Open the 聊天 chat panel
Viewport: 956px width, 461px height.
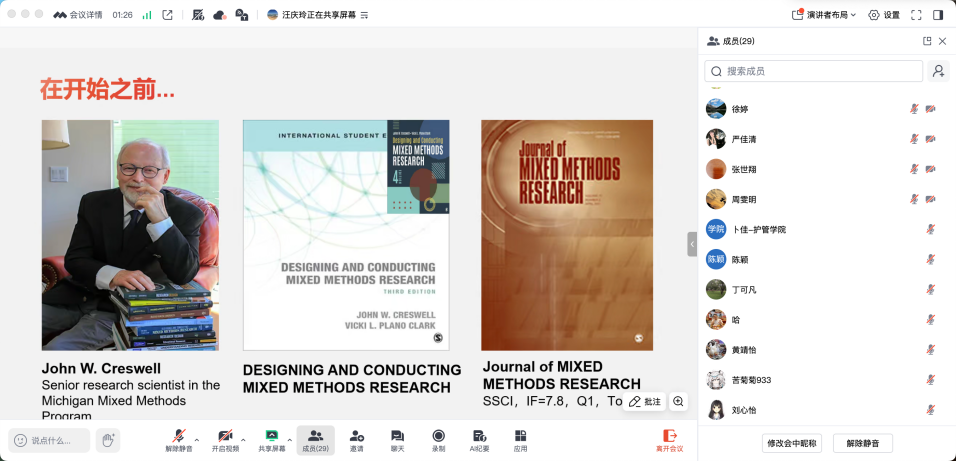(x=397, y=440)
